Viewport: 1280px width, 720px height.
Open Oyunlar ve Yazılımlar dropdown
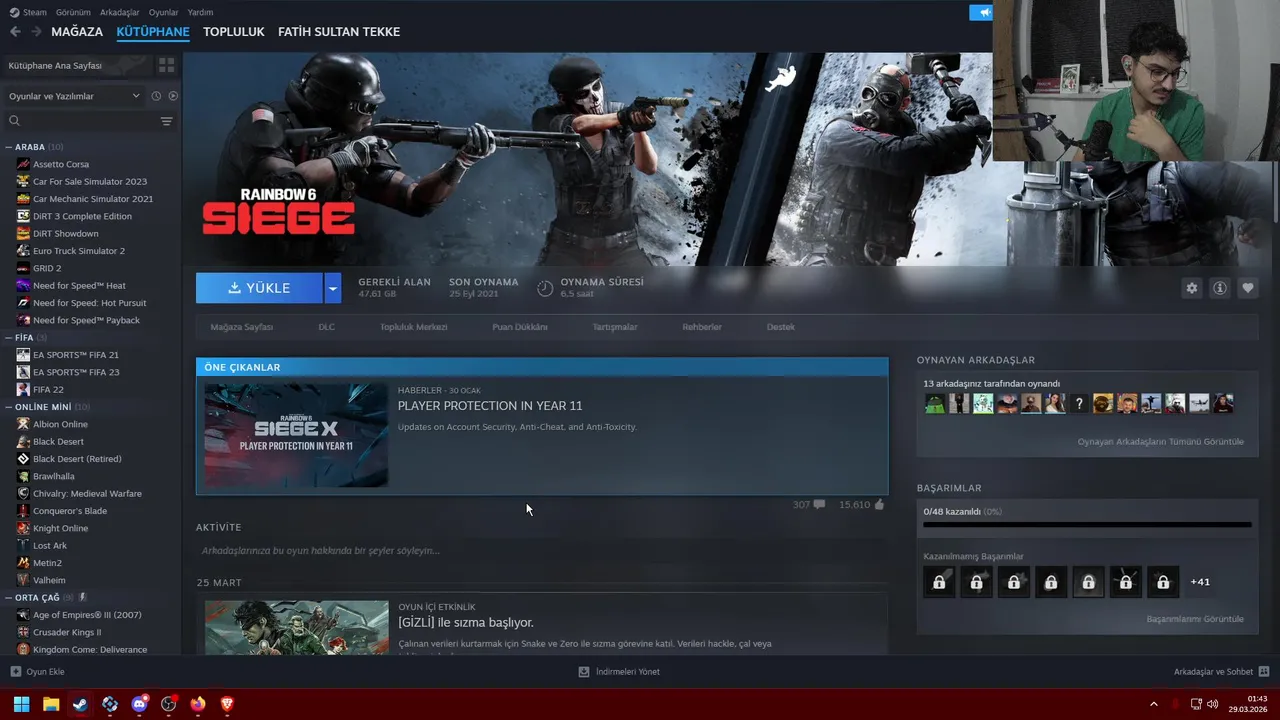75,96
